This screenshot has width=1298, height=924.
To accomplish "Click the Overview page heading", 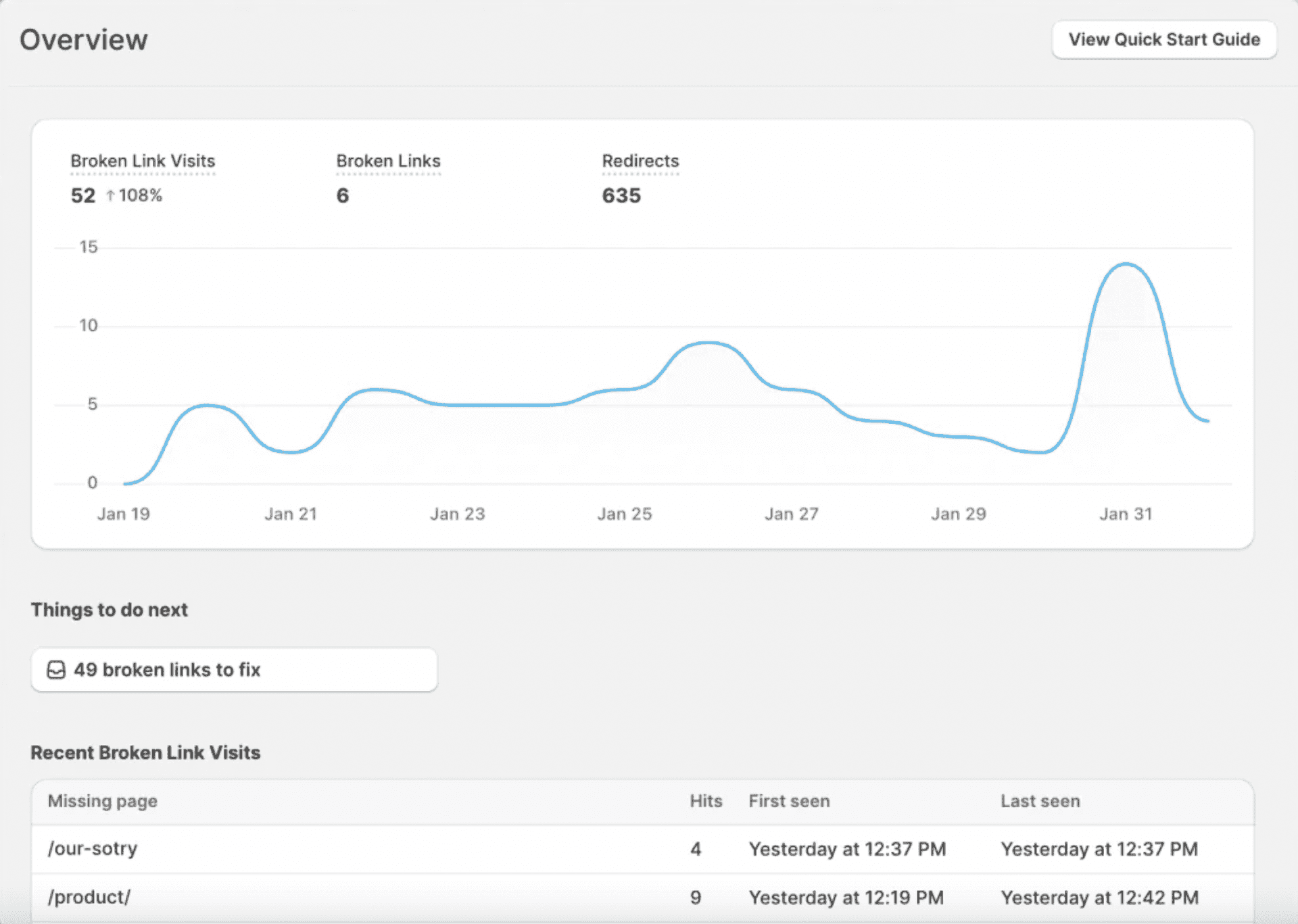I will point(84,40).
